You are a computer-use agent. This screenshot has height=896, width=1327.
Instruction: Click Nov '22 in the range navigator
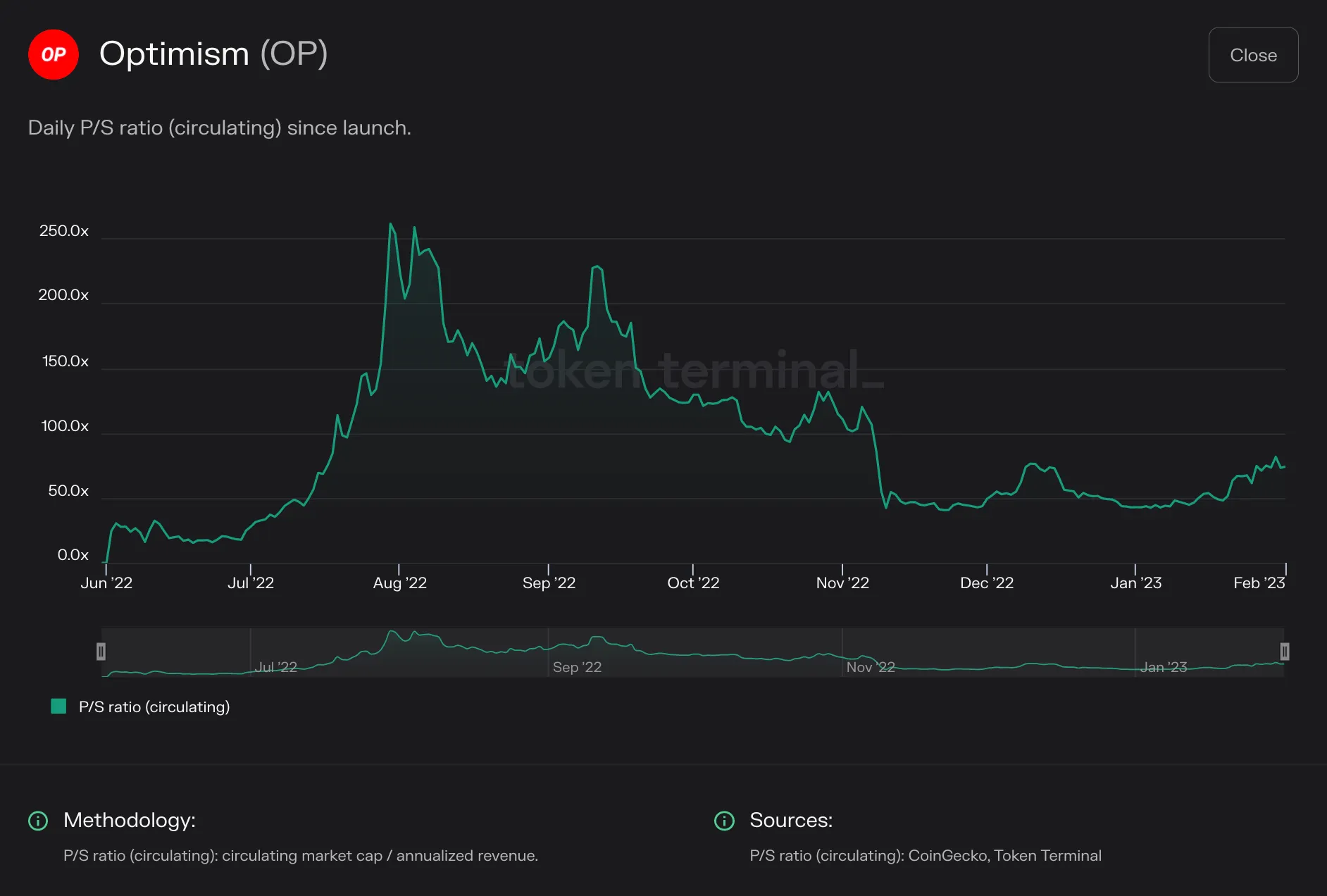click(x=871, y=667)
